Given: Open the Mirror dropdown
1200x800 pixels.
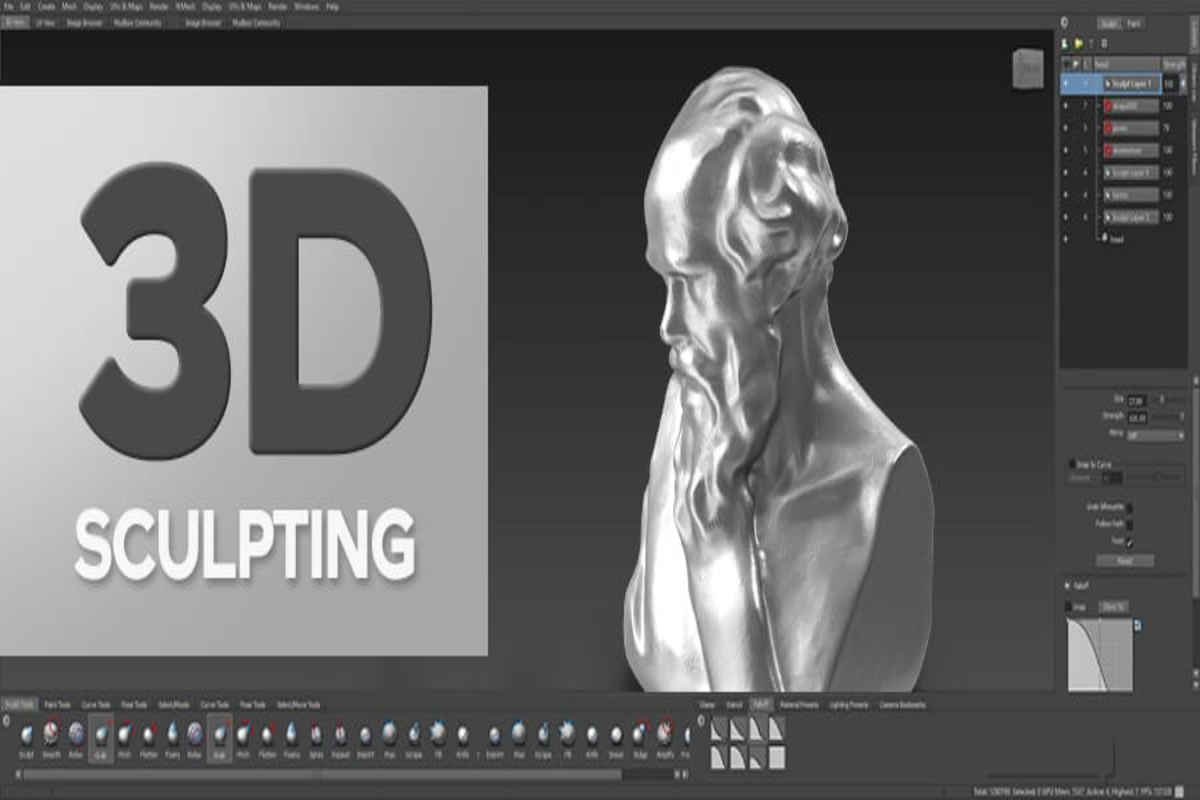Looking at the screenshot, I should 1155,436.
